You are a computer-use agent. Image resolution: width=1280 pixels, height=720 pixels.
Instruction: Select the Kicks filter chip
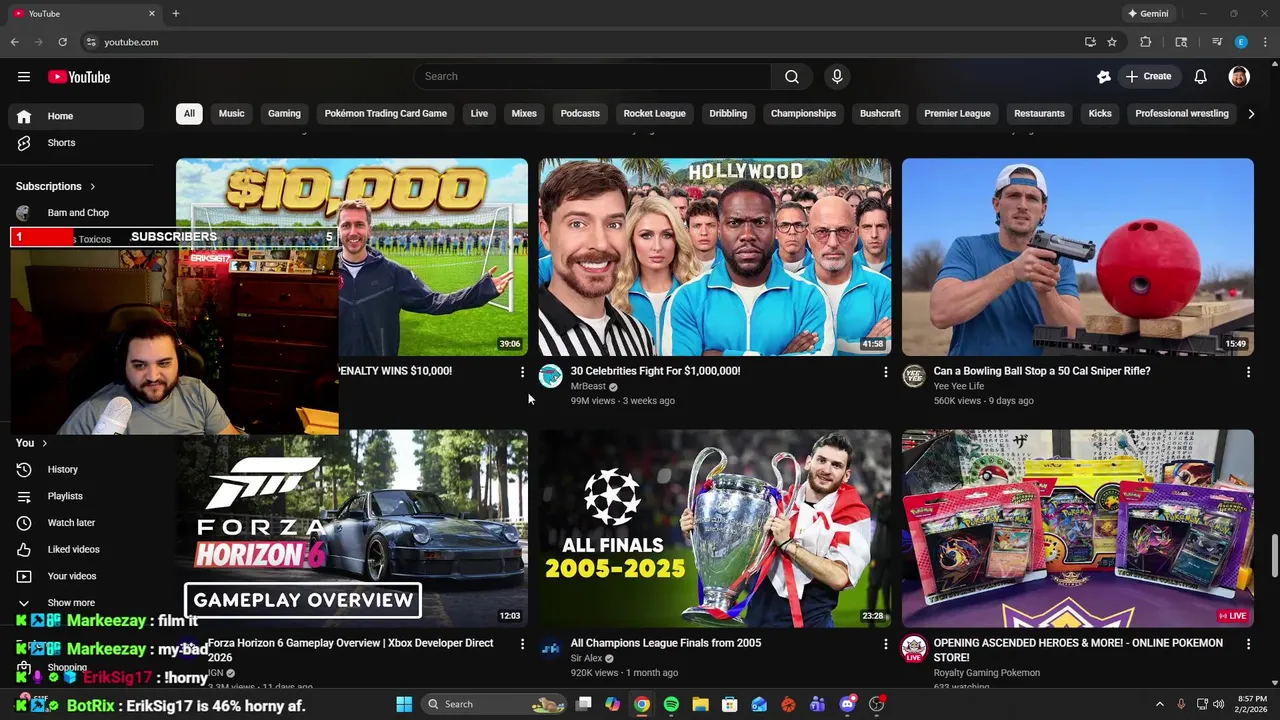tap(1100, 114)
